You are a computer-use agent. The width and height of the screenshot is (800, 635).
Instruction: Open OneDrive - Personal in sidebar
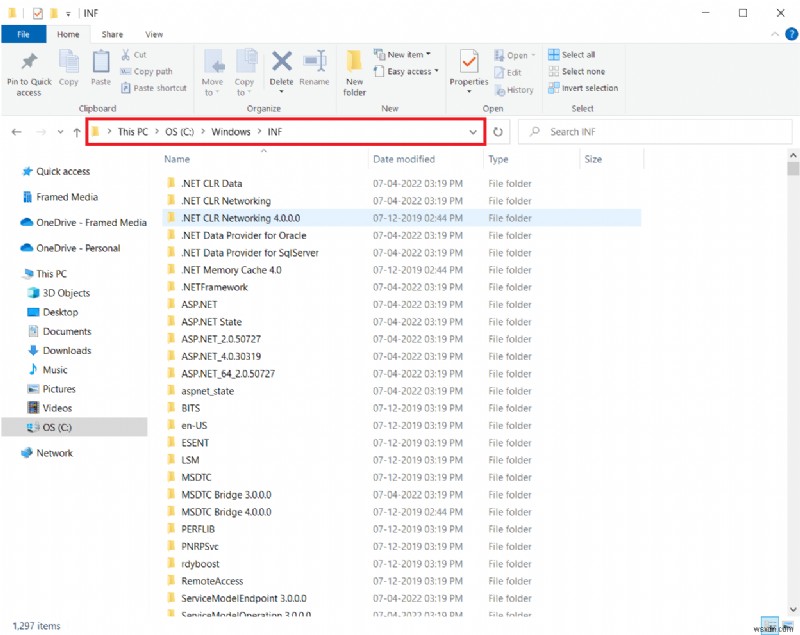[x=70, y=248]
